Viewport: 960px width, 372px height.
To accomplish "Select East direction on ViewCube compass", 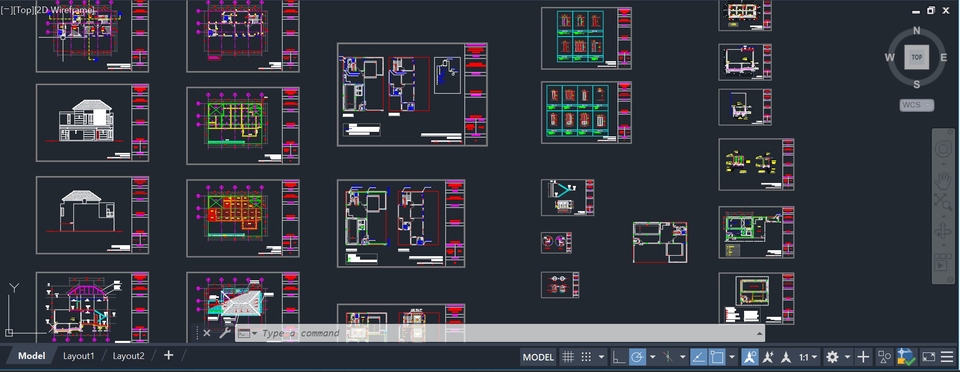I will point(943,58).
